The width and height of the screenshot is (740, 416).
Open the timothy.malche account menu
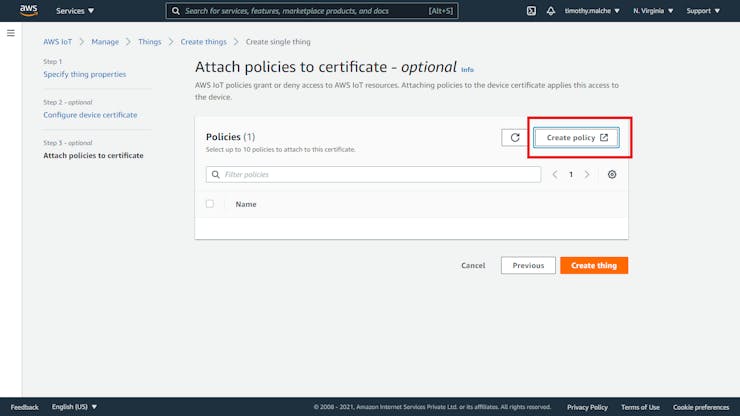coord(592,10)
